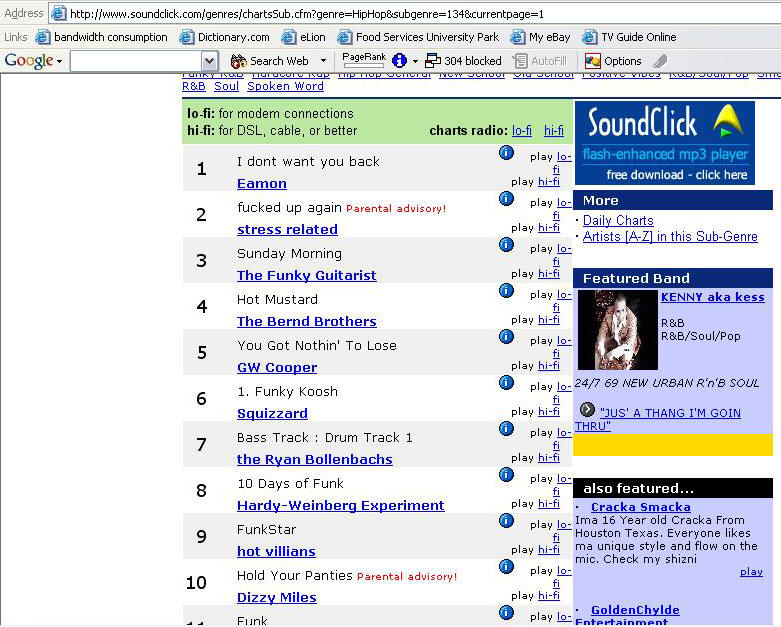Click the Search Web binoculars icon

coord(239,61)
